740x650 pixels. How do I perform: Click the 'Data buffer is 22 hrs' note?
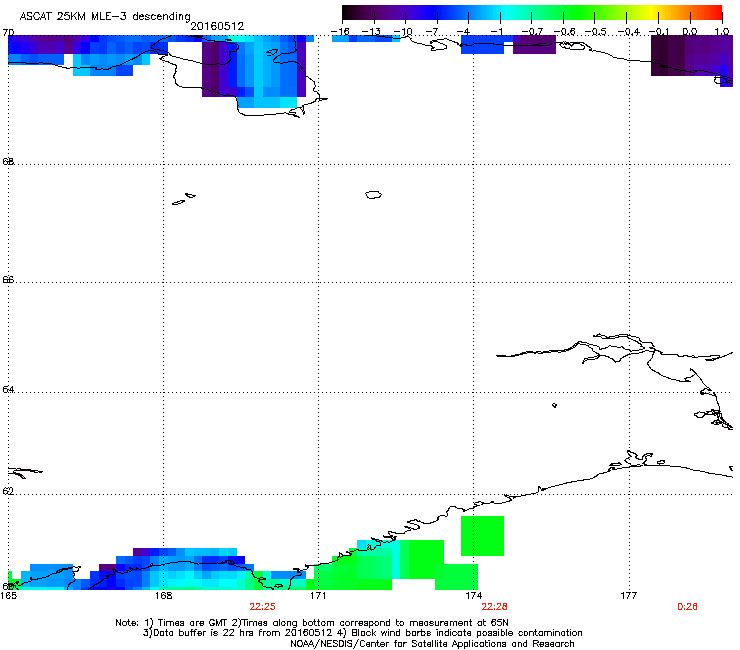[362, 633]
